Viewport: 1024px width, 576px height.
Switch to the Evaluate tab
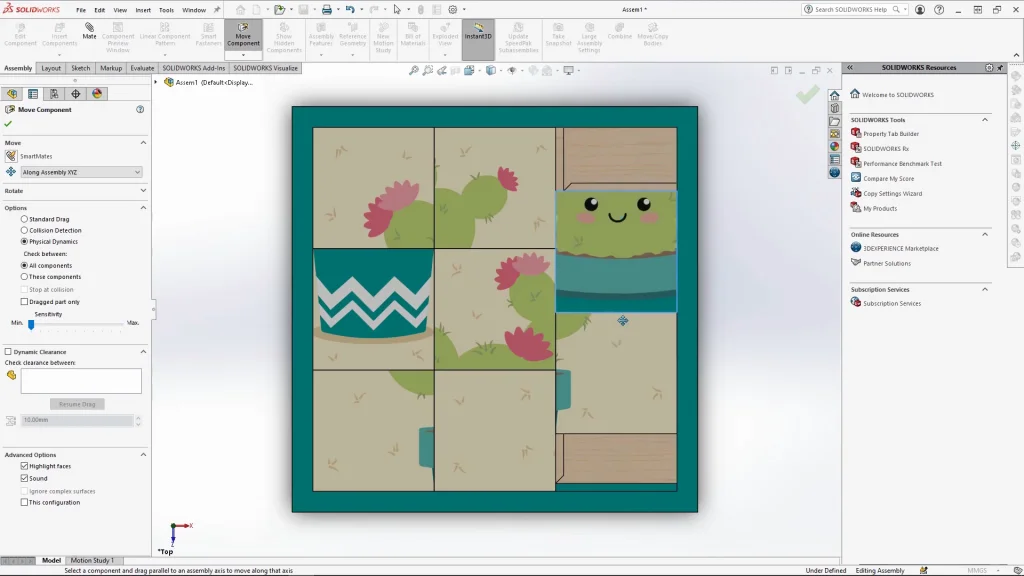point(142,68)
